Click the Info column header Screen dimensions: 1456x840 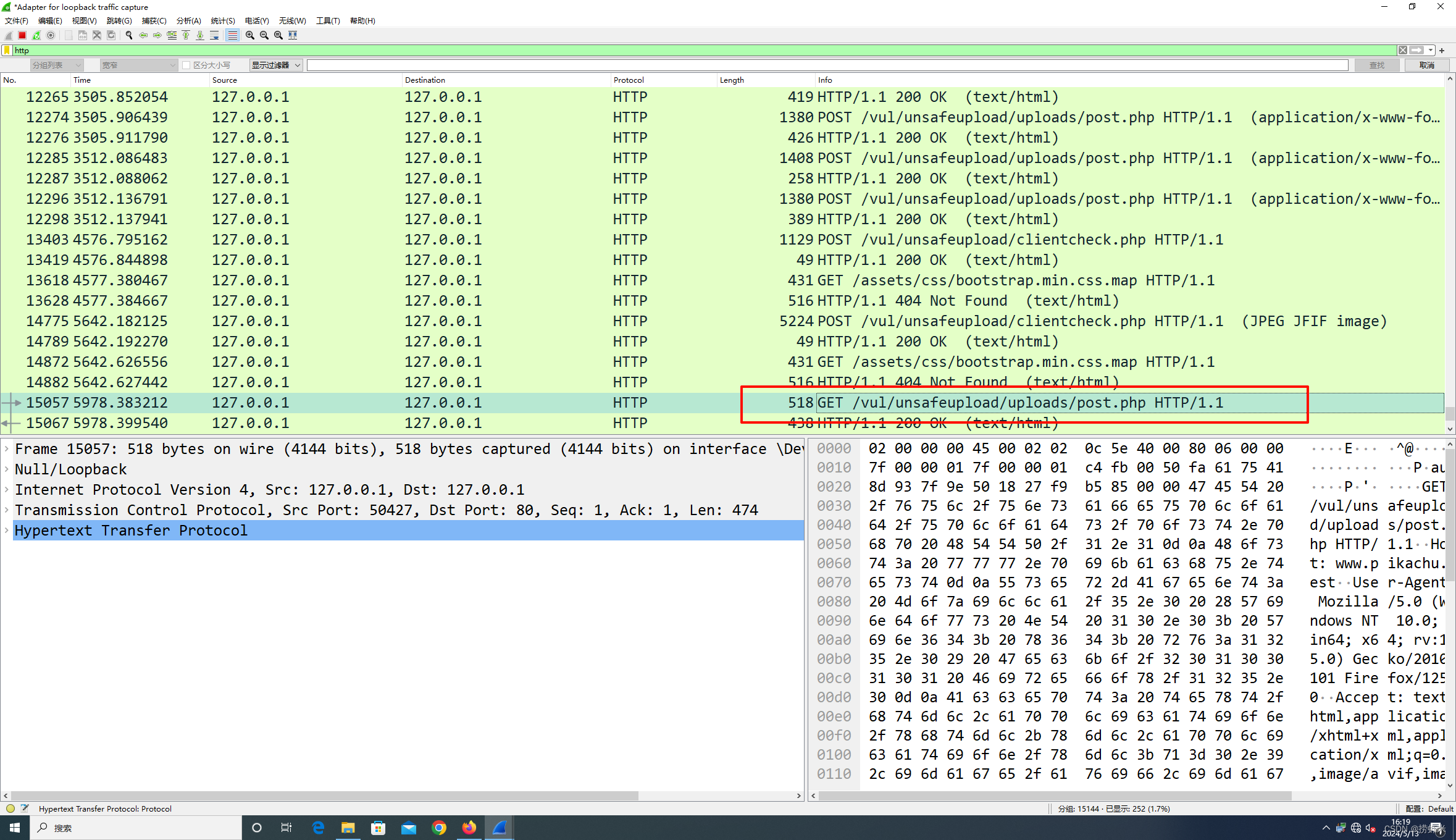1130,80
